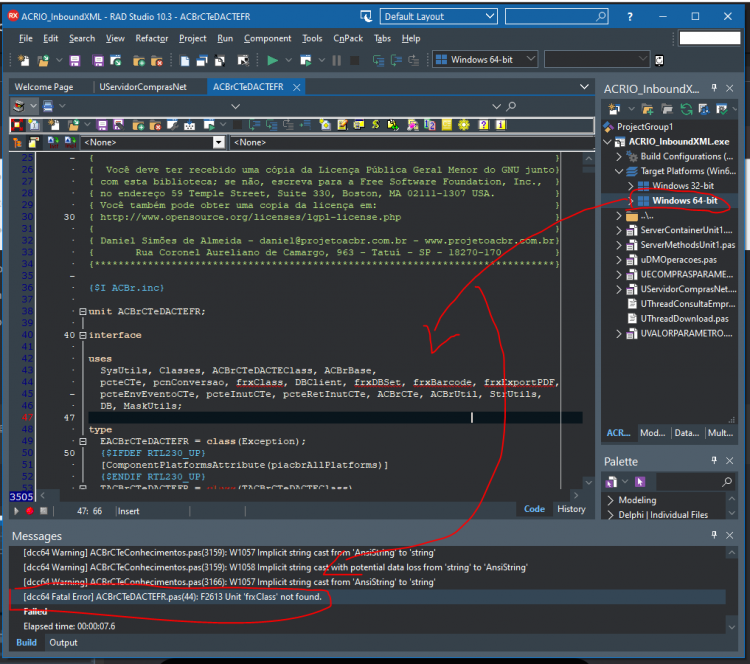The height and width of the screenshot is (664, 750).
Task: Open the Refactor menu
Action: [152, 38]
